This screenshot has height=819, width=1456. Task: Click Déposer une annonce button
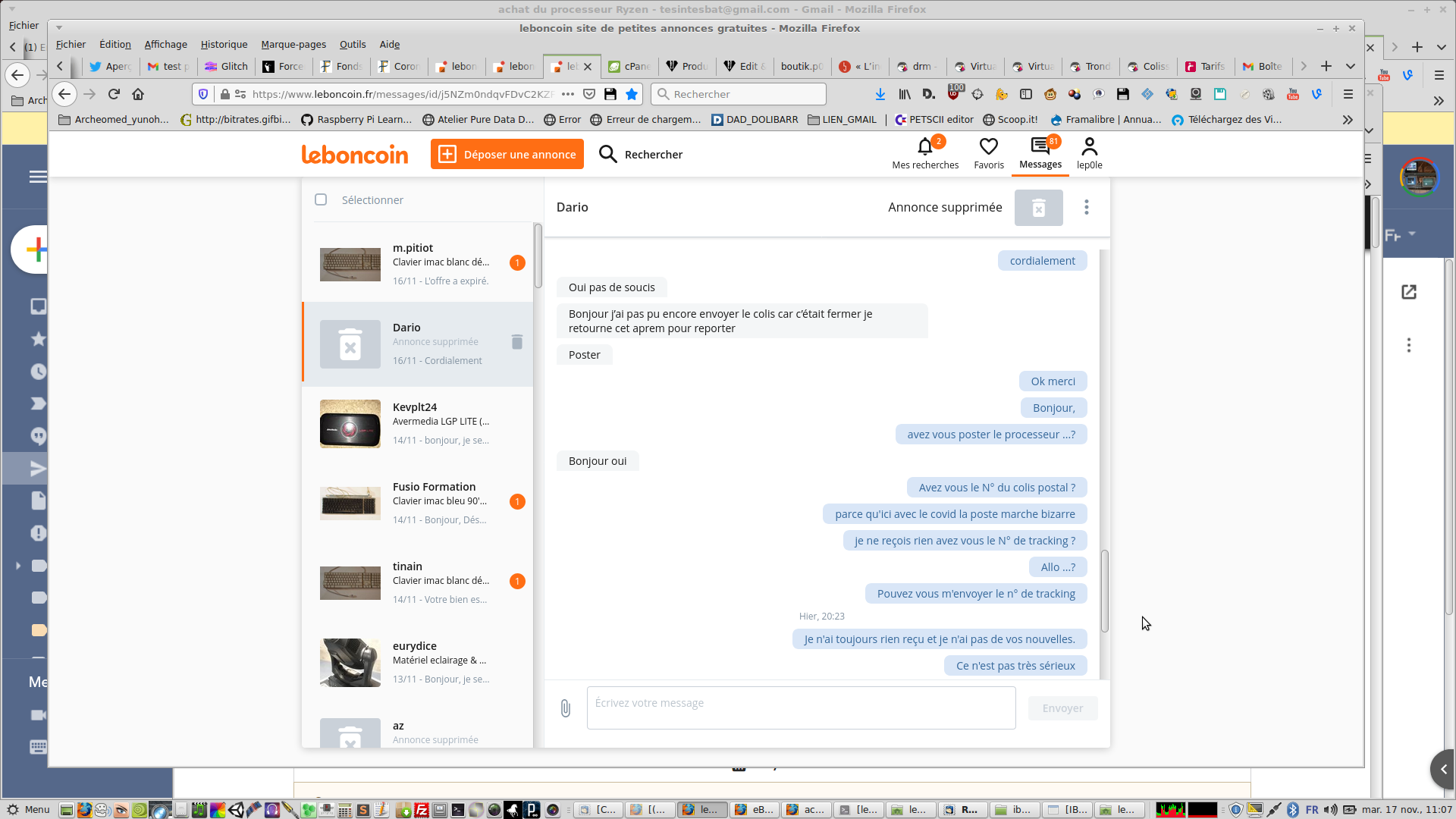pyautogui.click(x=507, y=155)
